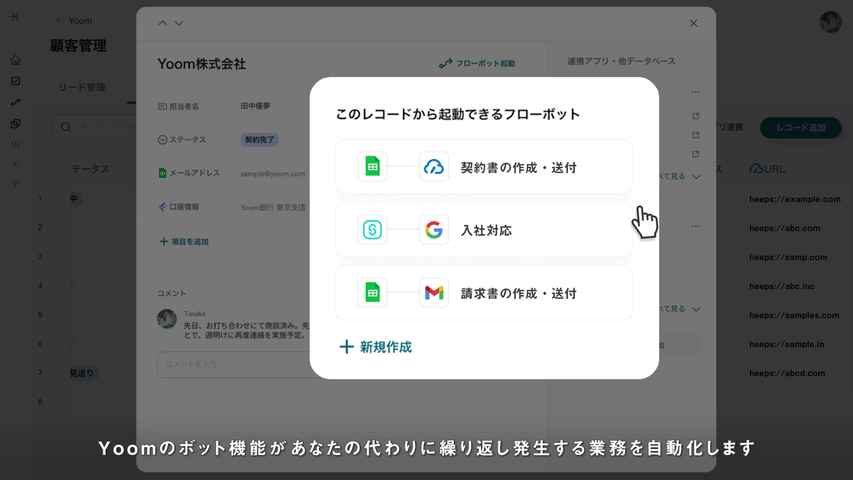Click Tanaka's comment avatar
Viewport: 853px width, 480px height.
pyautogui.click(x=167, y=319)
